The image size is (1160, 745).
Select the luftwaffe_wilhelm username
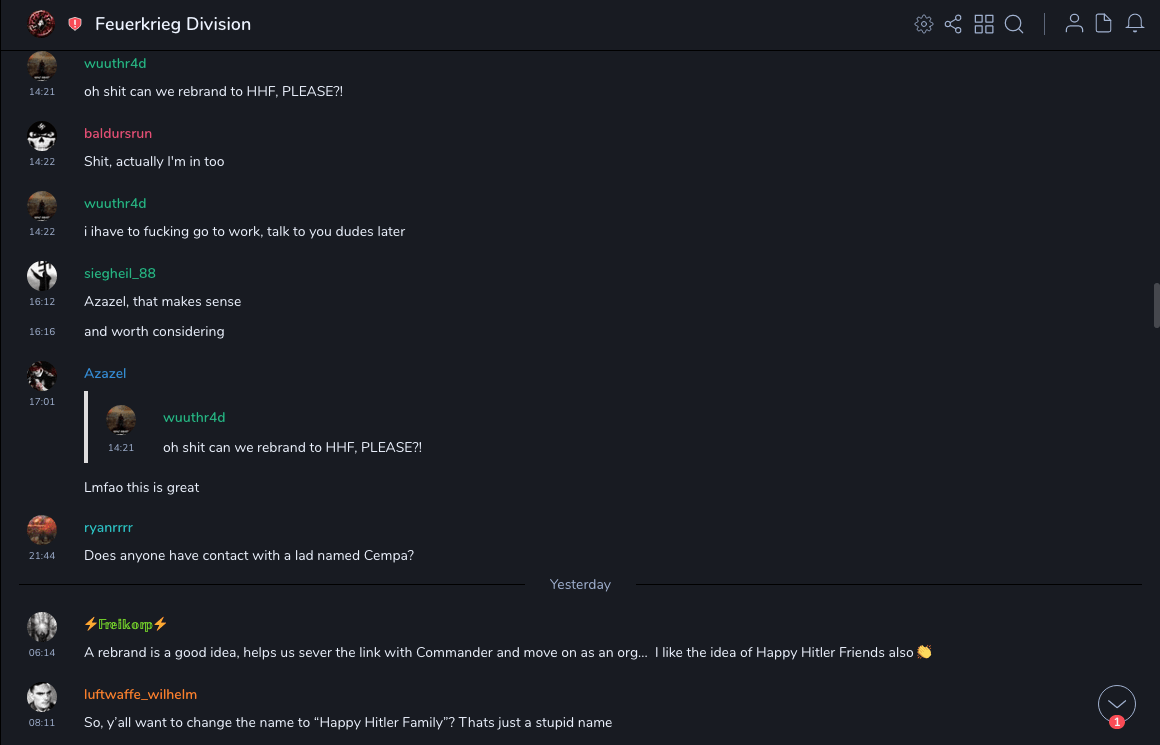pyautogui.click(x=142, y=695)
